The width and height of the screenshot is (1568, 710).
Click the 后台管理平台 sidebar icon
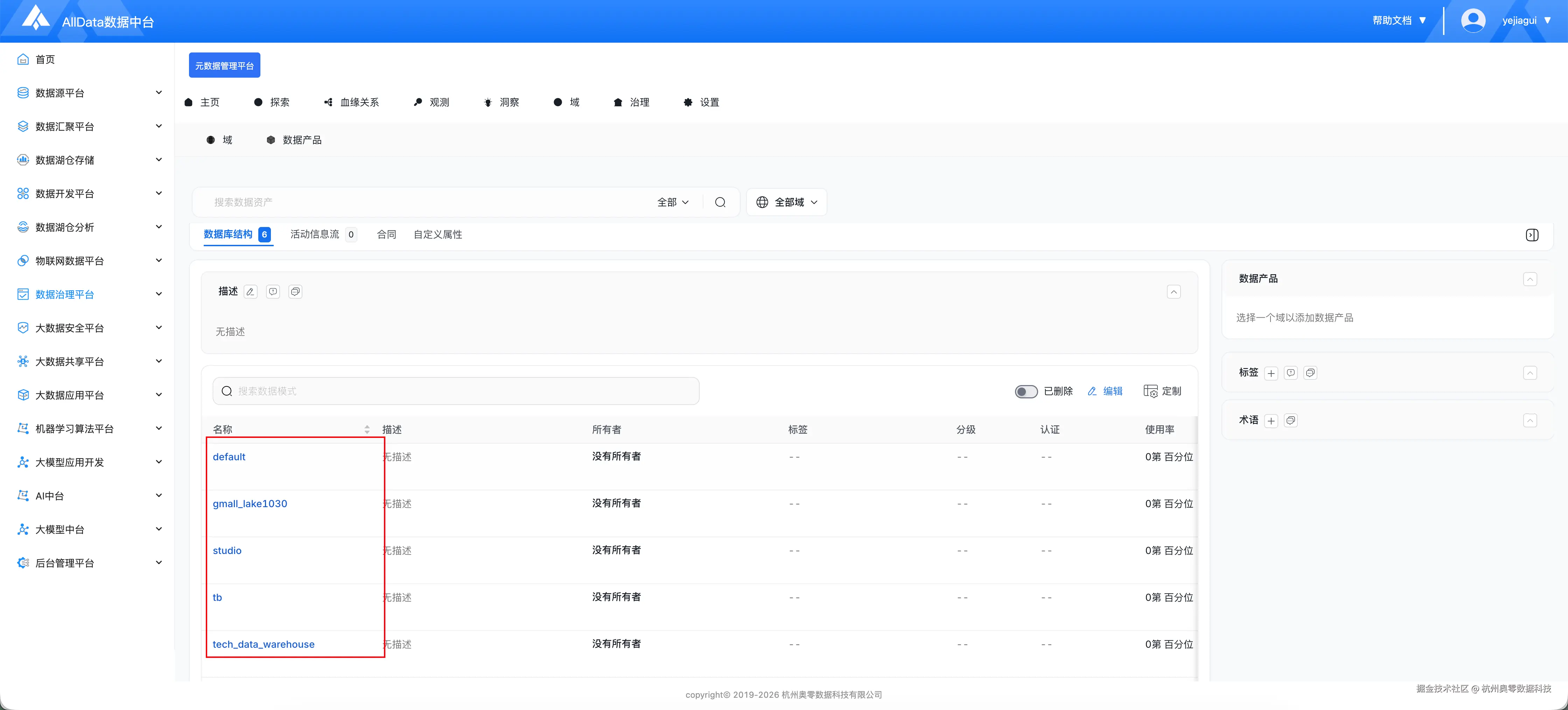[x=23, y=563]
